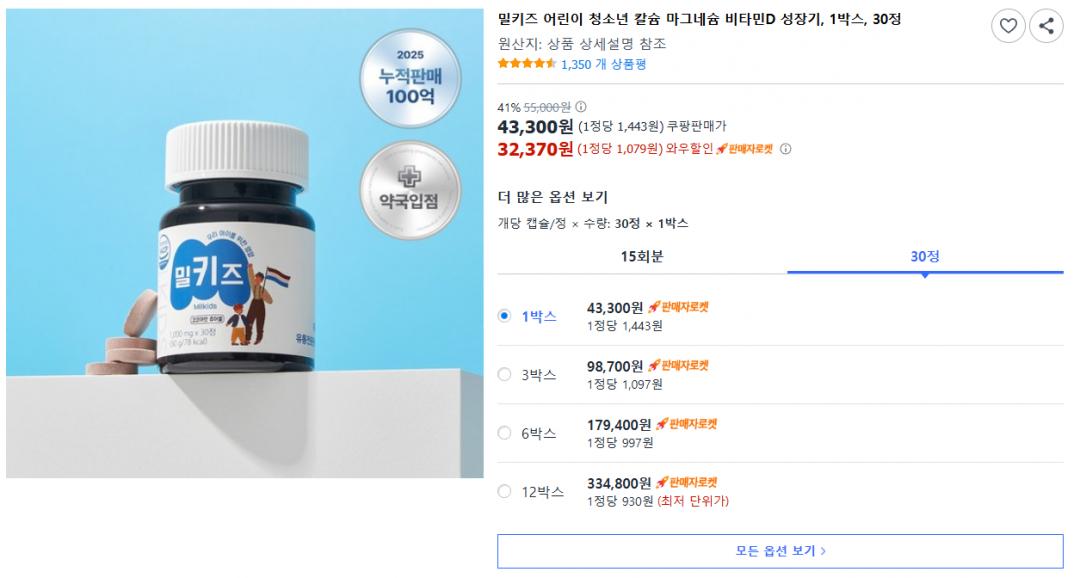Click the info icon after 와우할인 badge
1080x578 pixels.
click(785, 149)
